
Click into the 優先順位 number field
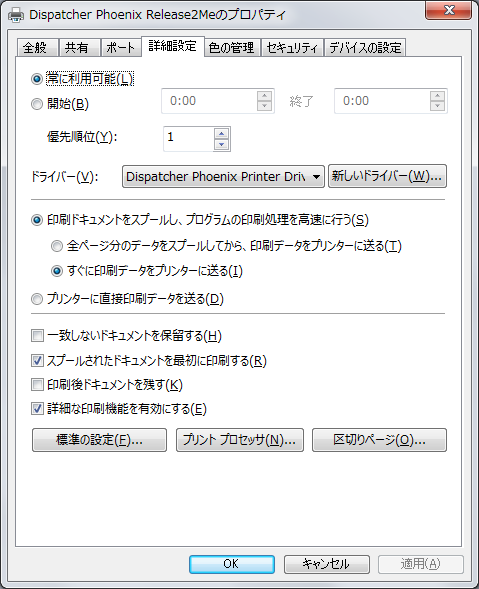pyautogui.click(x=189, y=139)
